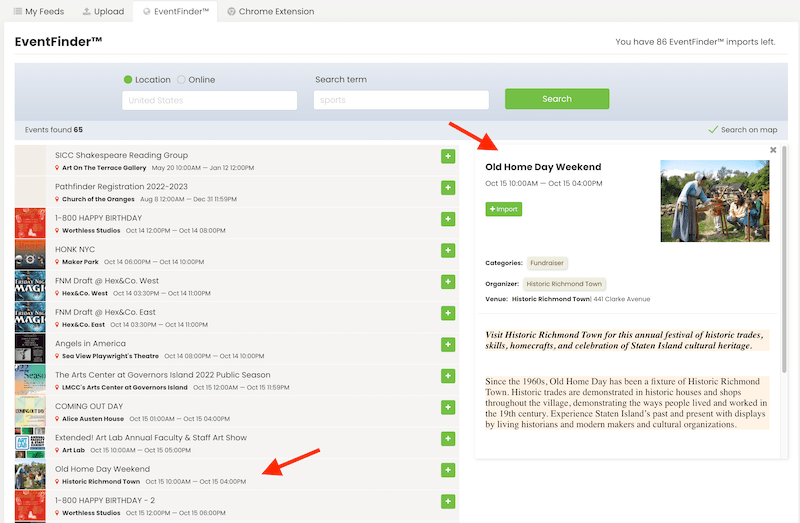Viewport: 800px width, 523px height.
Task: Open the Upload tab
Action: 104,11
